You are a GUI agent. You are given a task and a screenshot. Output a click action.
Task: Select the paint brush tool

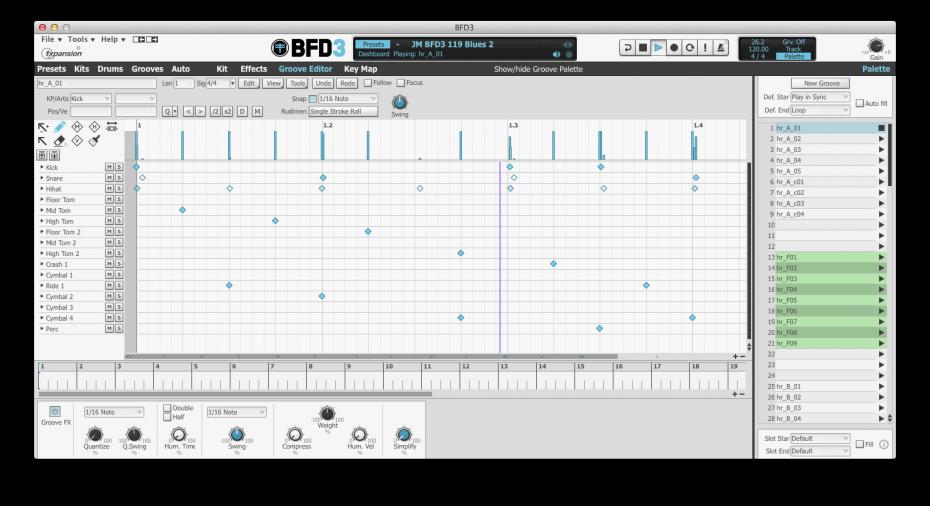tap(94, 141)
